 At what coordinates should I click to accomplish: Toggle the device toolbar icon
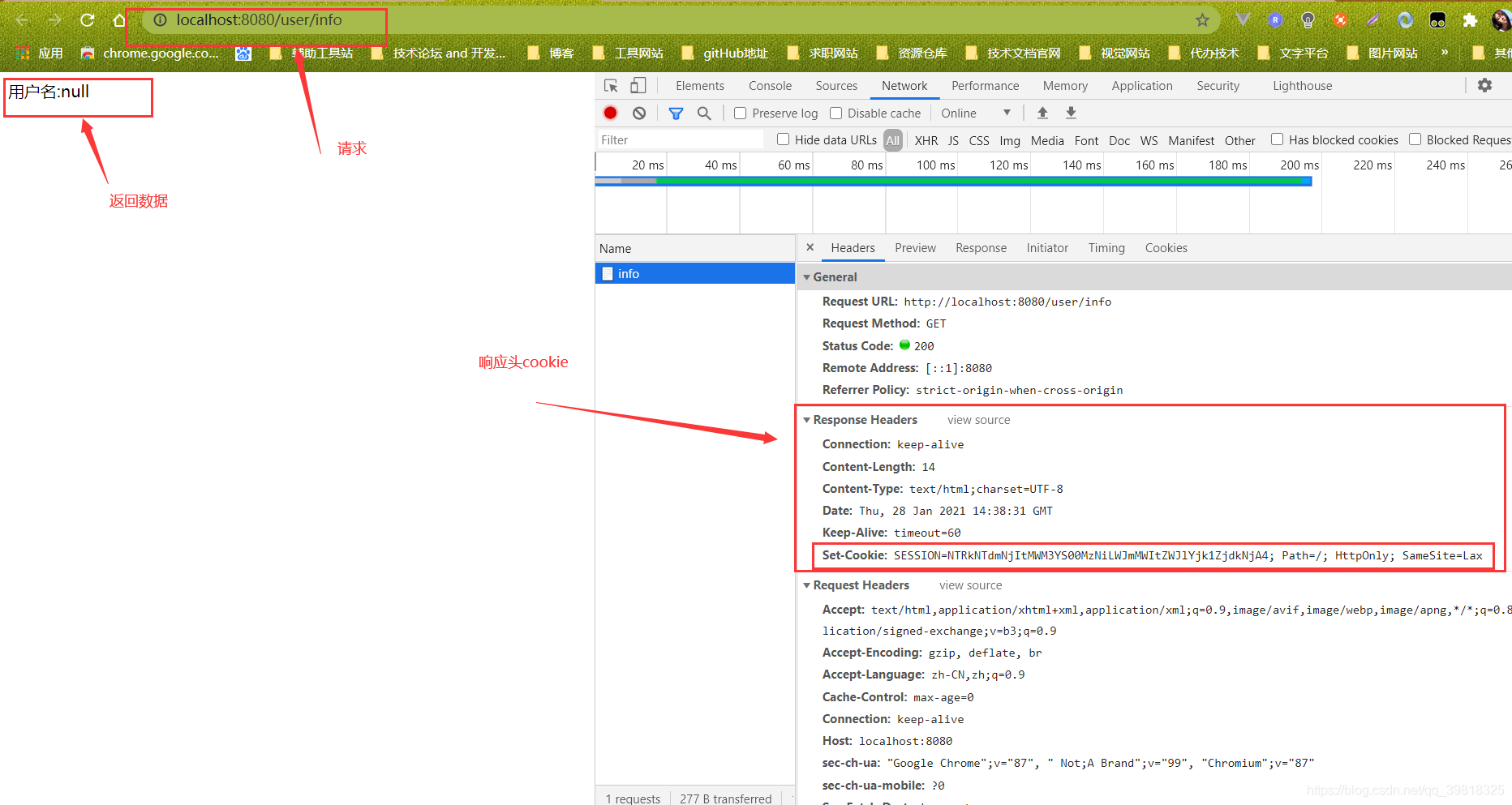(638, 85)
